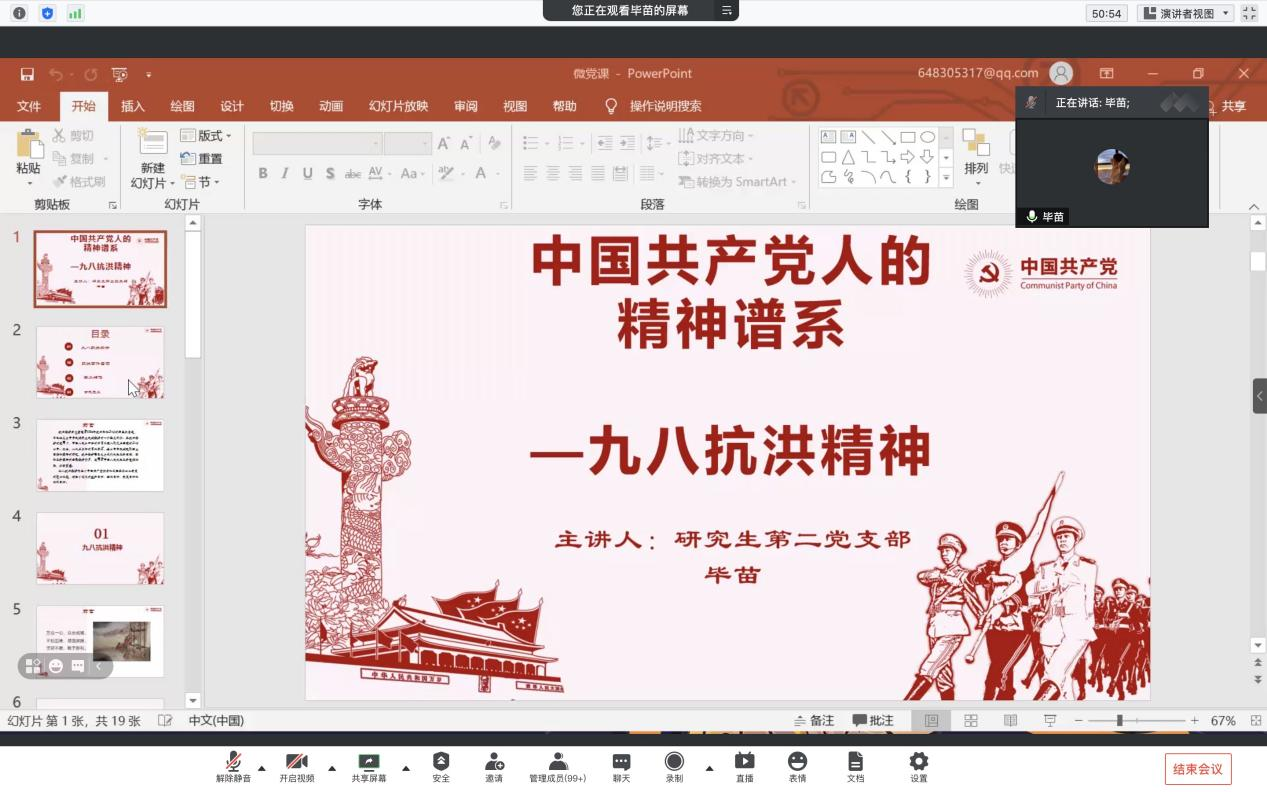Select slide 4 thumbnail 九八抗洪精神
This screenshot has width=1267, height=792.
point(100,548)
